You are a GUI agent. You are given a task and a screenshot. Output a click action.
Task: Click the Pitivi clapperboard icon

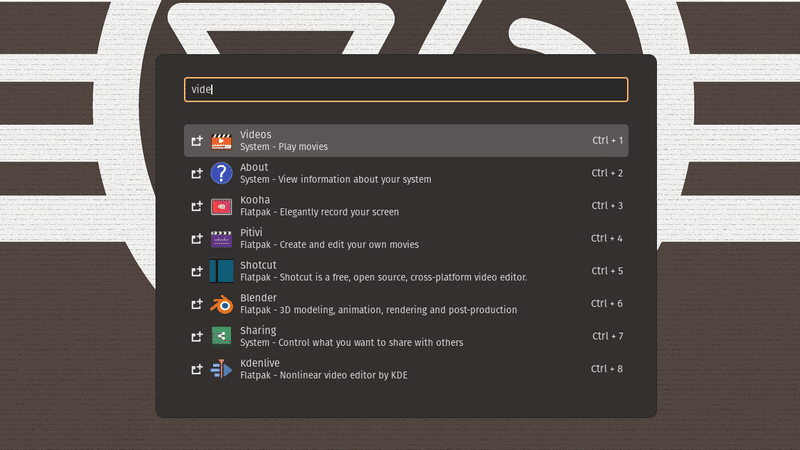click(221, 239)
